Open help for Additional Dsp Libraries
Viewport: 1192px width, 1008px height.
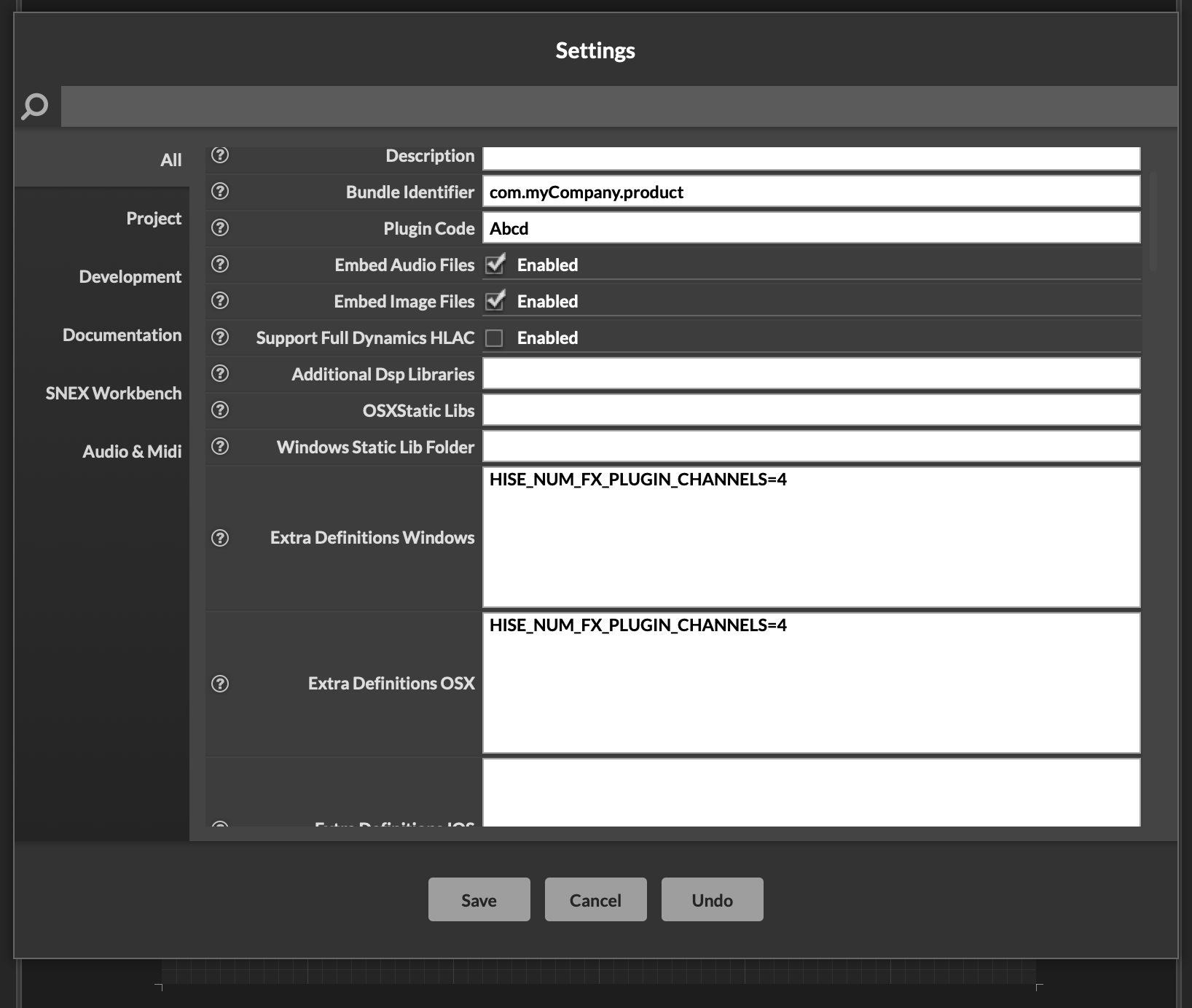220,373
